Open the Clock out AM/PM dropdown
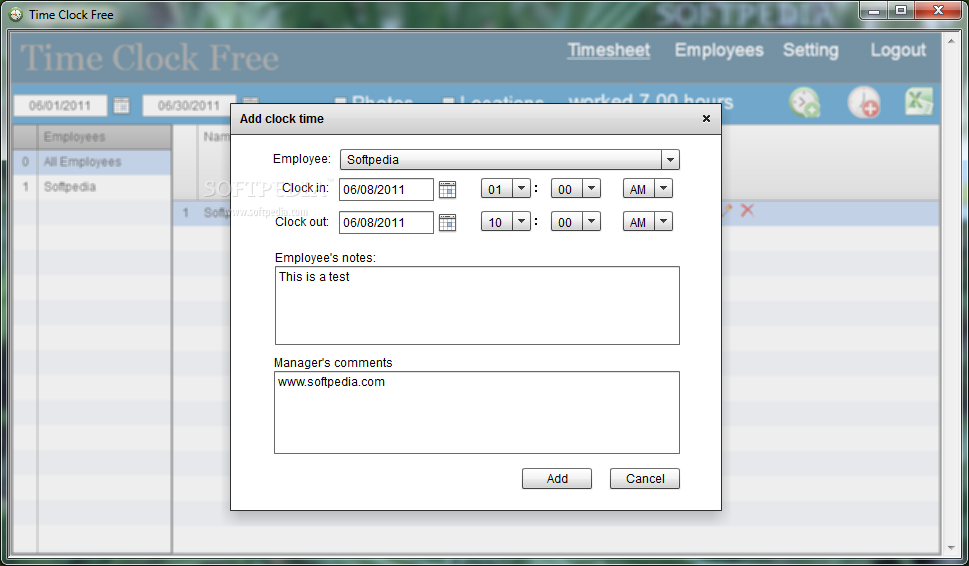The height and width of the screenshot is (566, 969). 663,221
